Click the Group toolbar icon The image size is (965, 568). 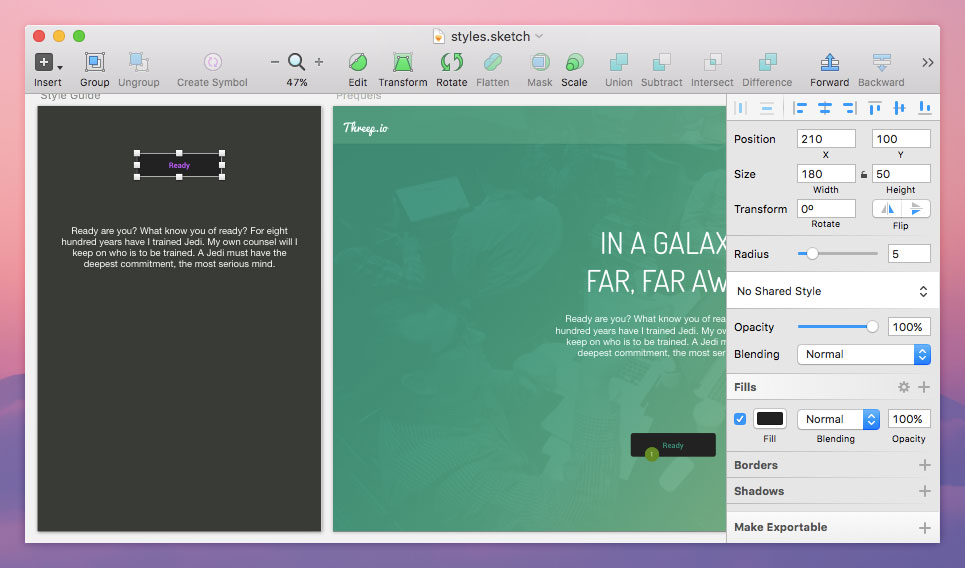[x=94, y=62]
